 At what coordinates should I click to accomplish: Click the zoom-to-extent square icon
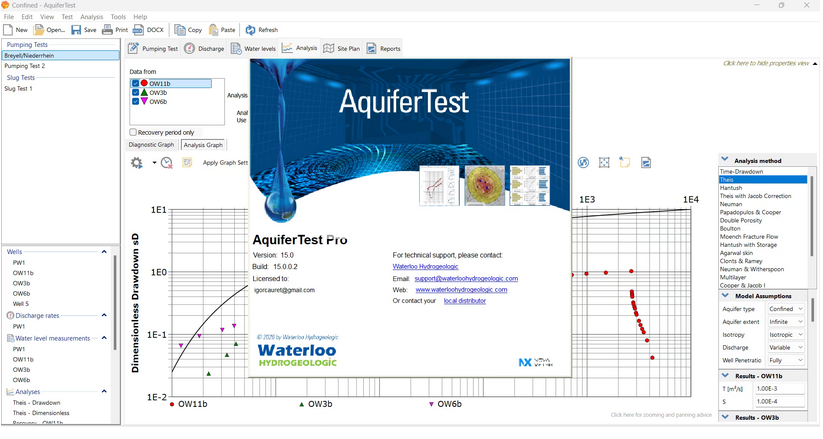(604, 163)
